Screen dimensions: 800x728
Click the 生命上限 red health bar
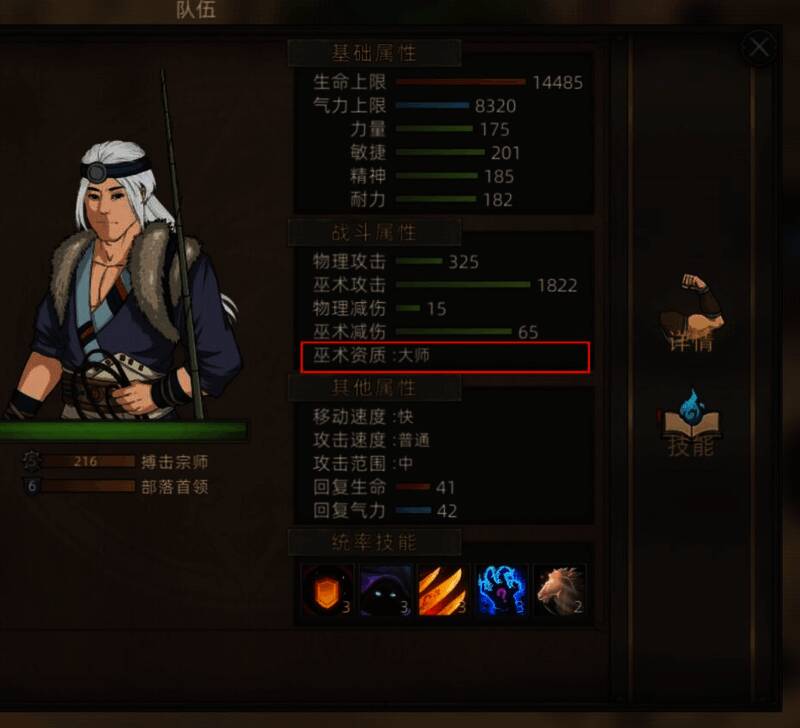coord(461,82)
